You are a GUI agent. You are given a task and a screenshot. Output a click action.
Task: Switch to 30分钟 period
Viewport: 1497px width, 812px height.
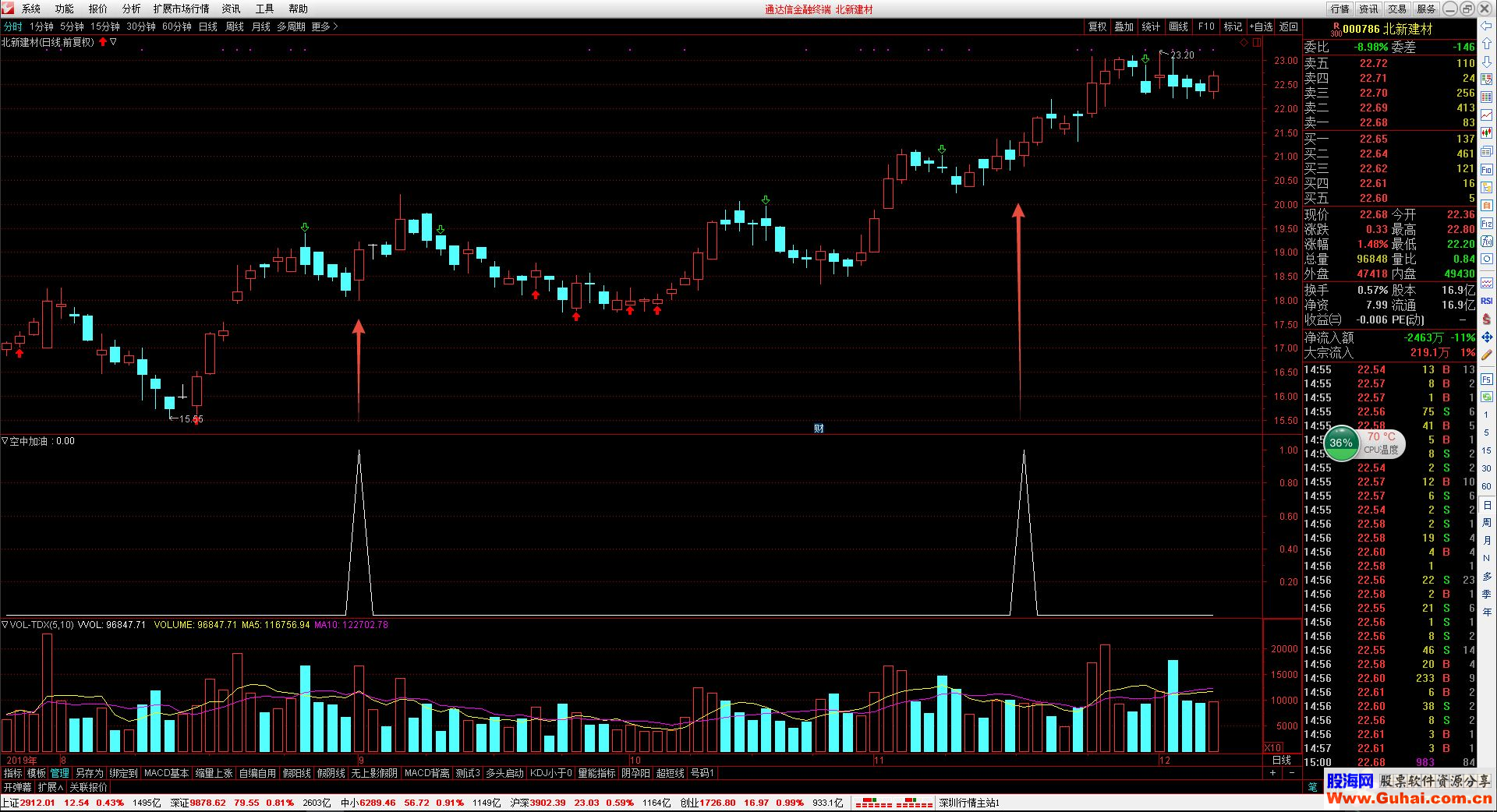pyautogui.click(x=141, y=26)
